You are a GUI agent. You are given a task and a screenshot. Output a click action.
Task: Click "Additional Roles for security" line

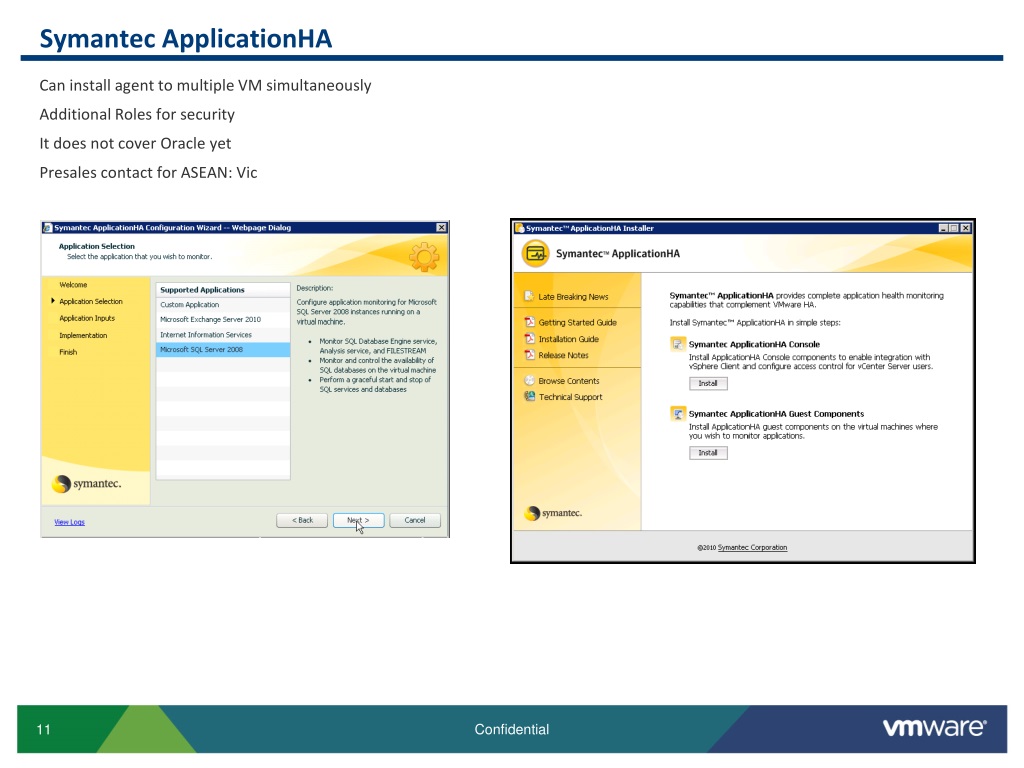(x=137, y=114)
